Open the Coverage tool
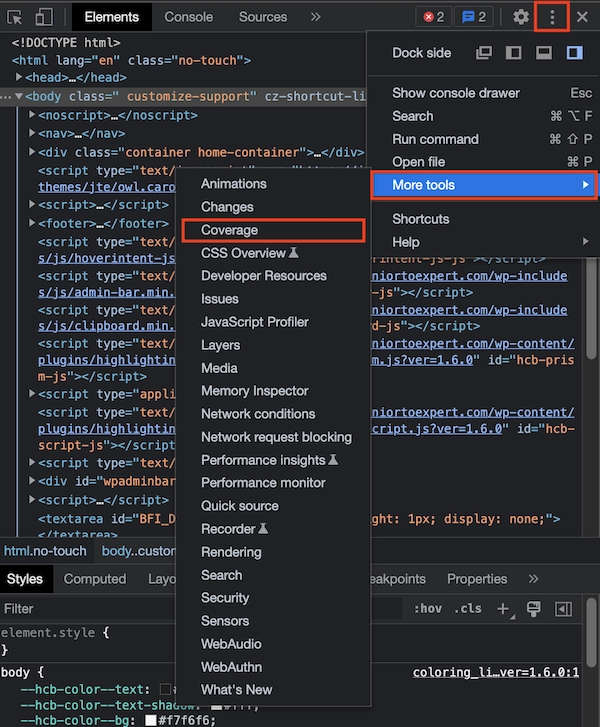The image size is (600, 727). (273, 230)
